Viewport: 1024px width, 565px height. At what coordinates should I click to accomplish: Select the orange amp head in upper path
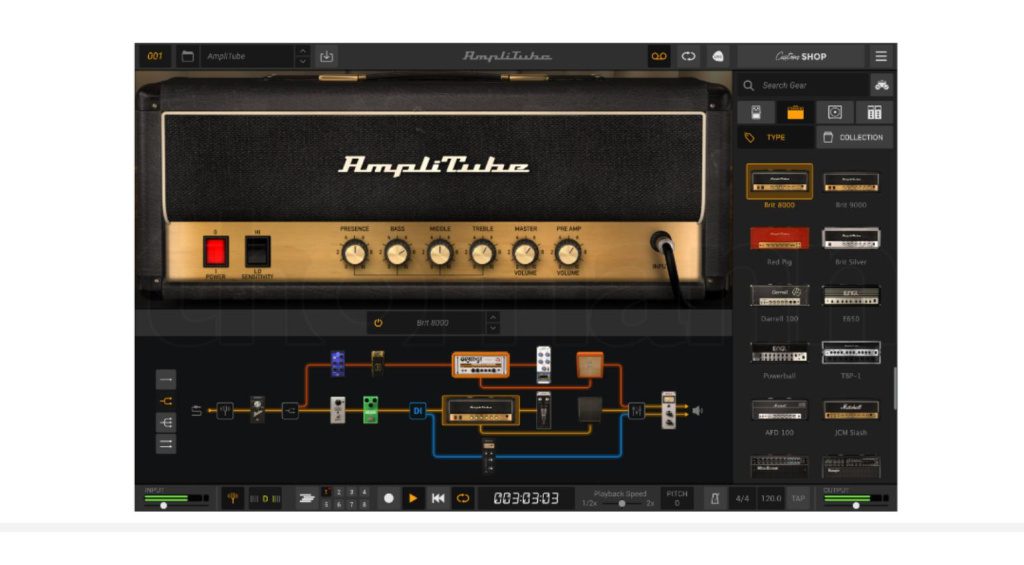(x=481, y=364)
